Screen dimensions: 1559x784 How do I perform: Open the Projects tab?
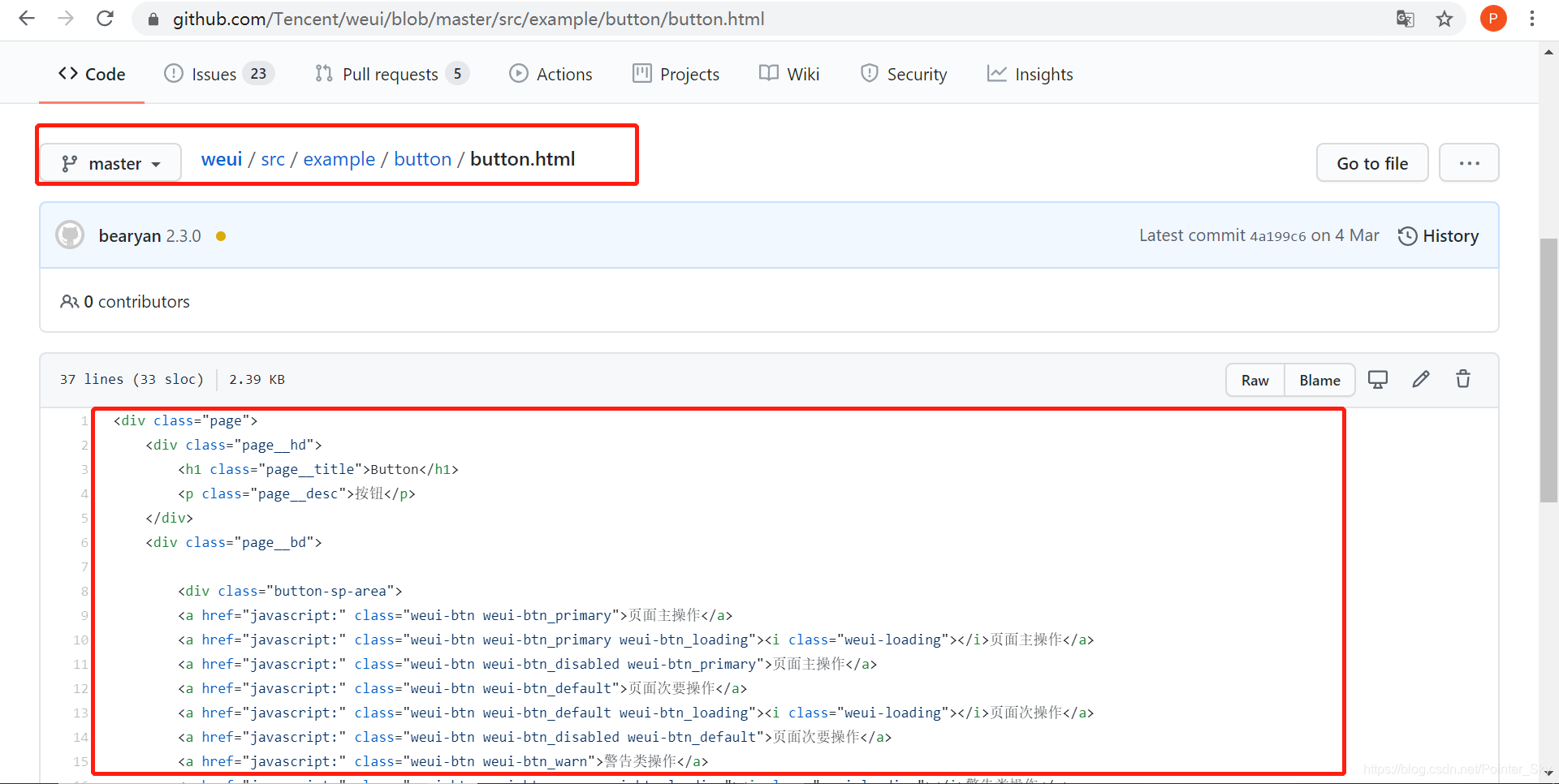click(676, 74)
